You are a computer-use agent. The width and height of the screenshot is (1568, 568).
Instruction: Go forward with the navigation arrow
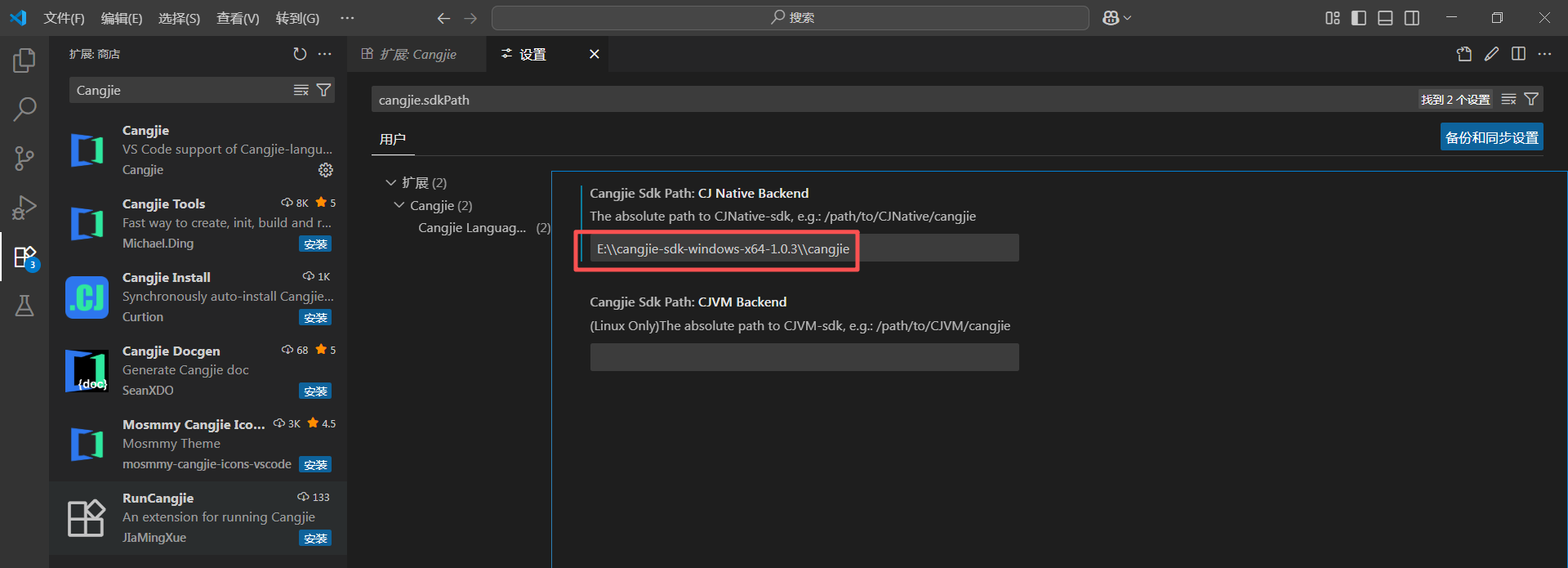point(470,18)
